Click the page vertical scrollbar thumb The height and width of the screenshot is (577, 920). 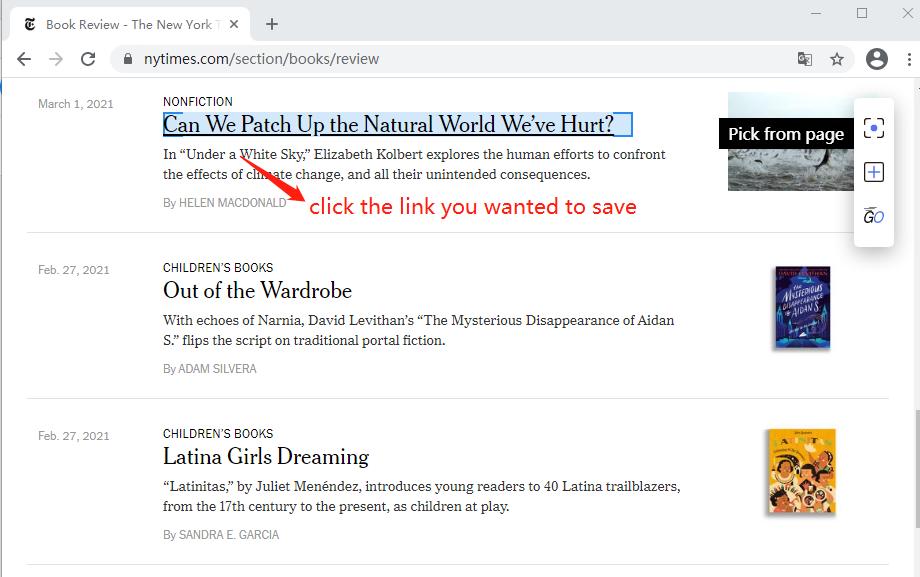click(916, 470)
